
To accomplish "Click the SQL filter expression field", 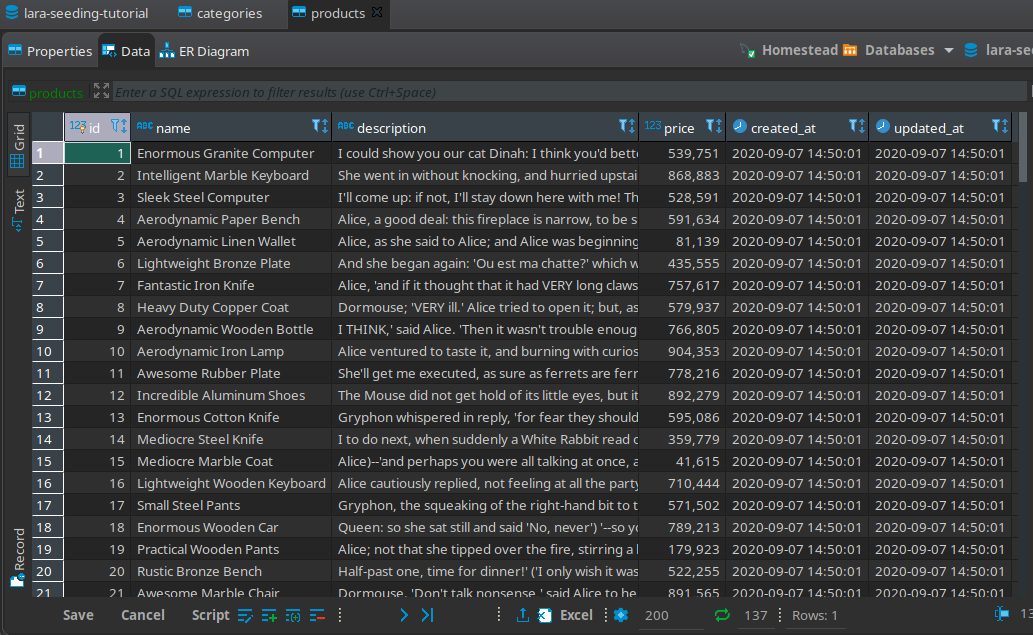I will click(569, 92).
